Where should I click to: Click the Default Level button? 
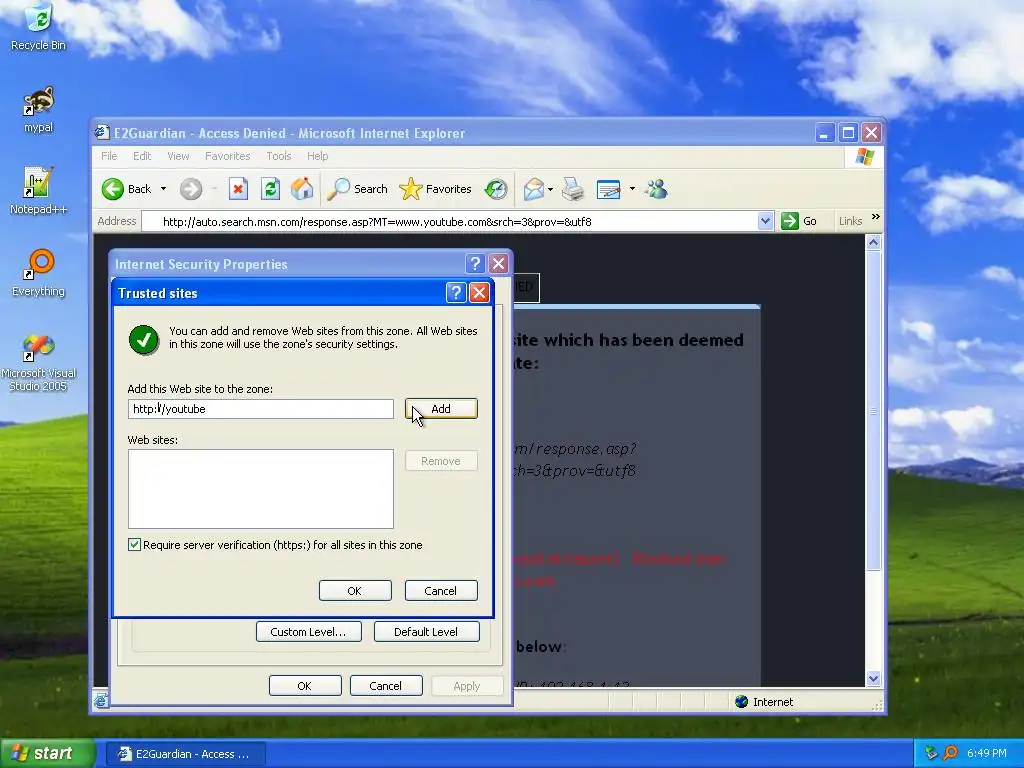click(x=426, y=632)
